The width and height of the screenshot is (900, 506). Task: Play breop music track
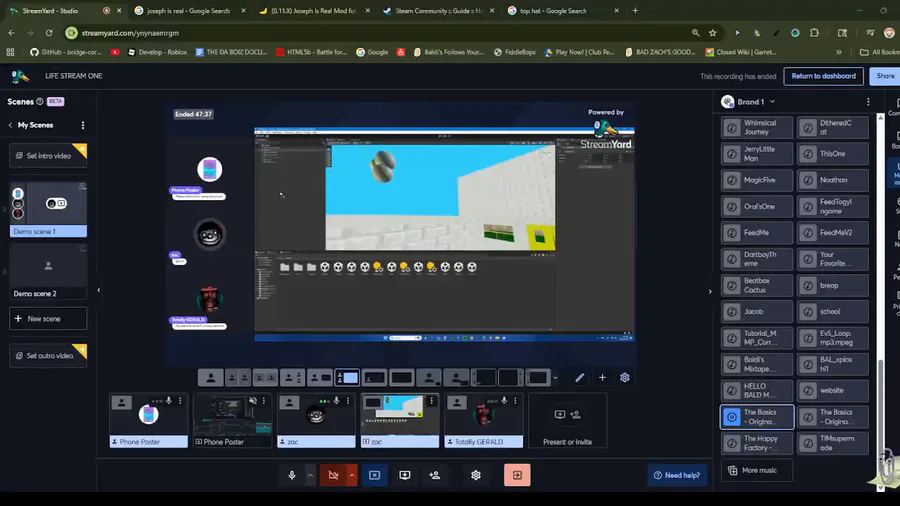(833, 285)
